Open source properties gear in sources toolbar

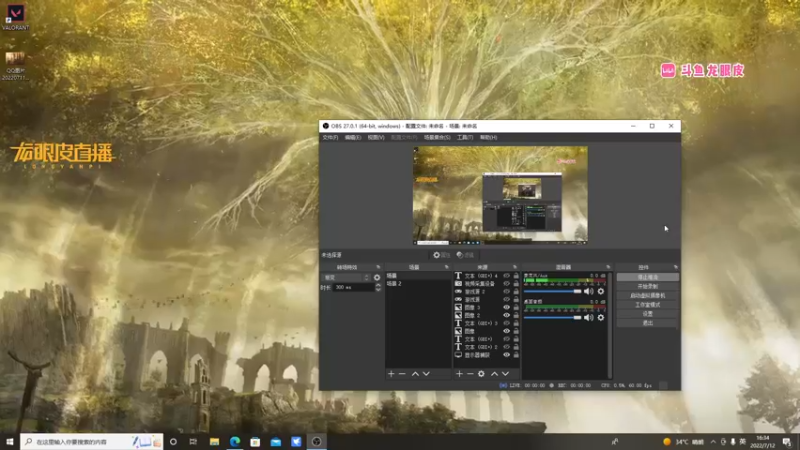click(481, 374)
